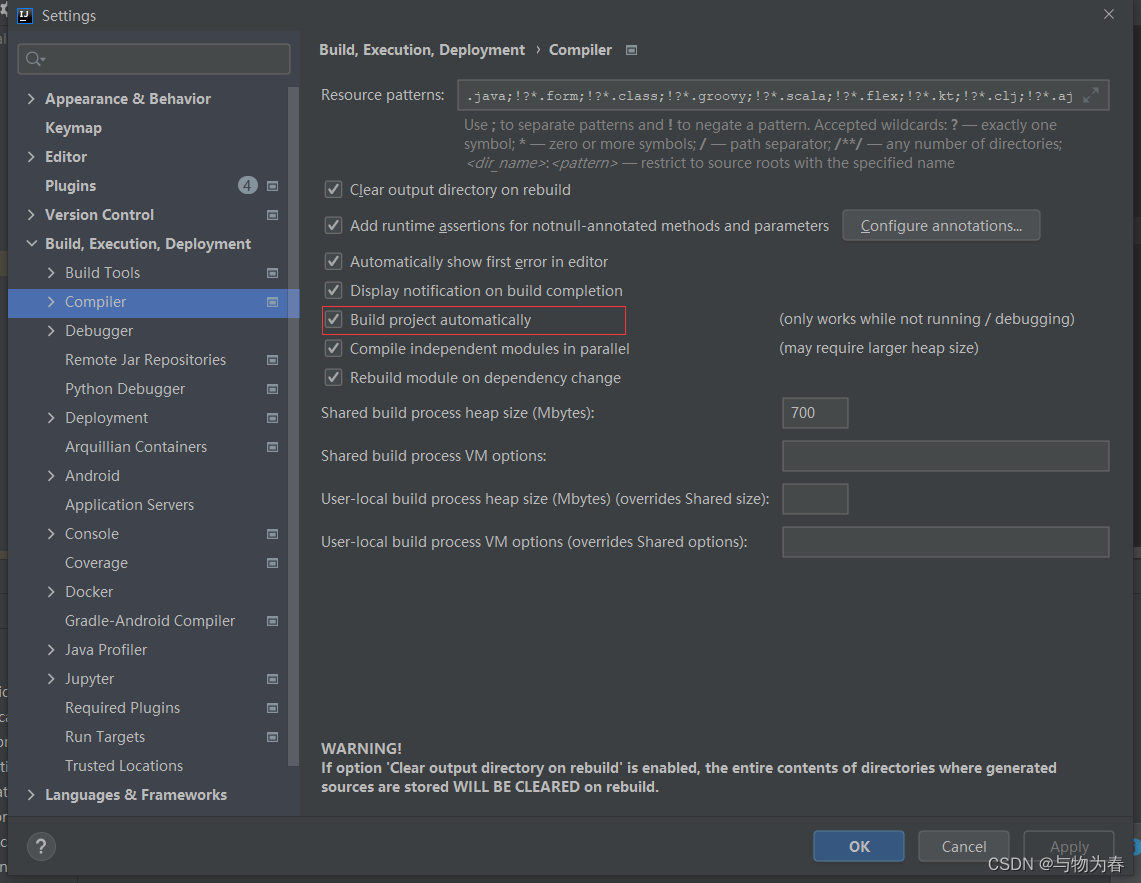Open Build, Execution, Deployment via breadcrumb
This screenshot has height=883, width=1141.
[421, 48]
